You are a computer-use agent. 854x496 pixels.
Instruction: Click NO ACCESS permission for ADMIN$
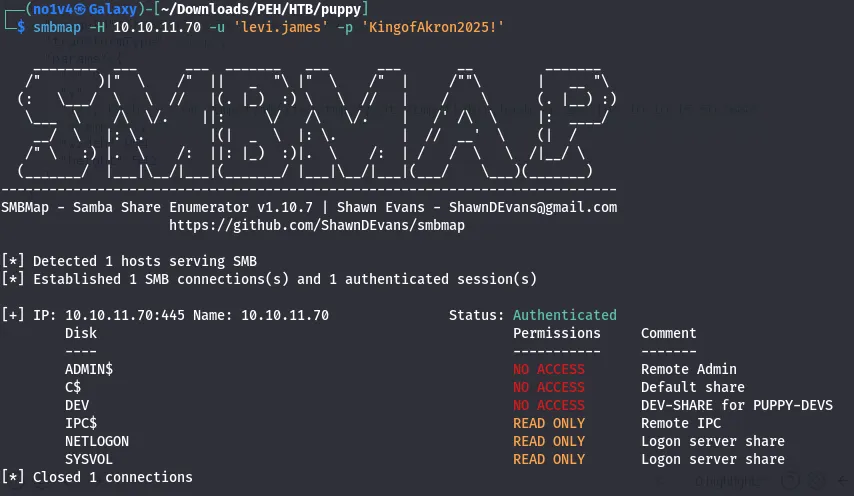point(549,369)
